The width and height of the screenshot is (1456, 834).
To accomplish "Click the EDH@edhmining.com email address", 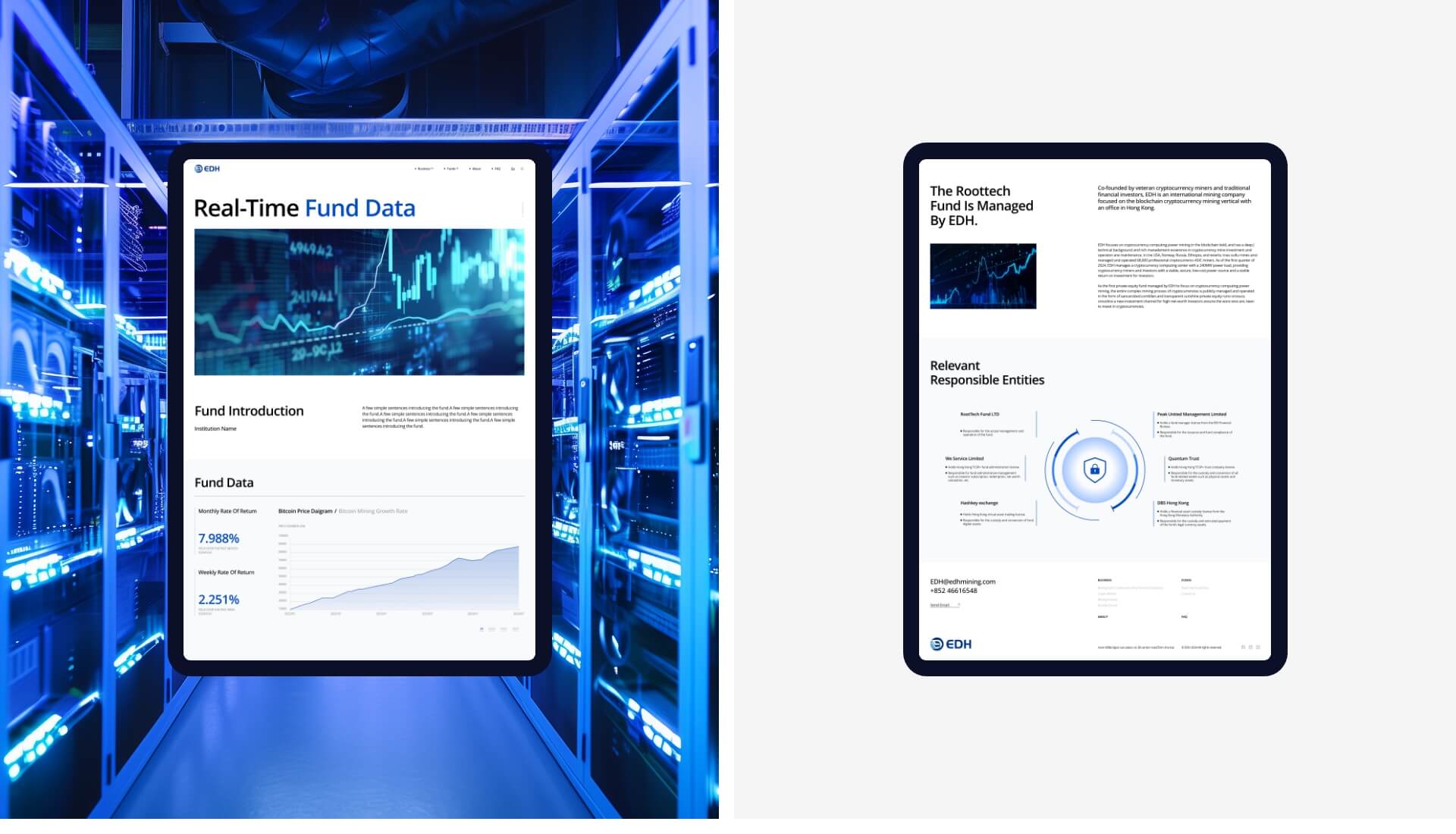I will pyautogui.click(x=962, y=582).
